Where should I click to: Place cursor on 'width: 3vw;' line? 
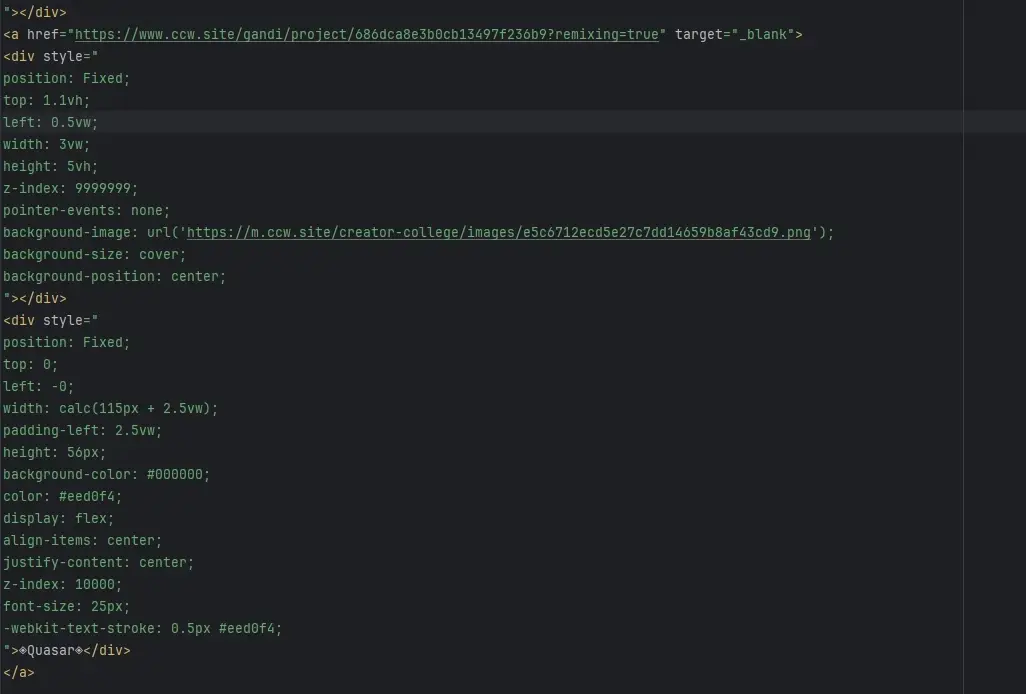pos(46,145)
